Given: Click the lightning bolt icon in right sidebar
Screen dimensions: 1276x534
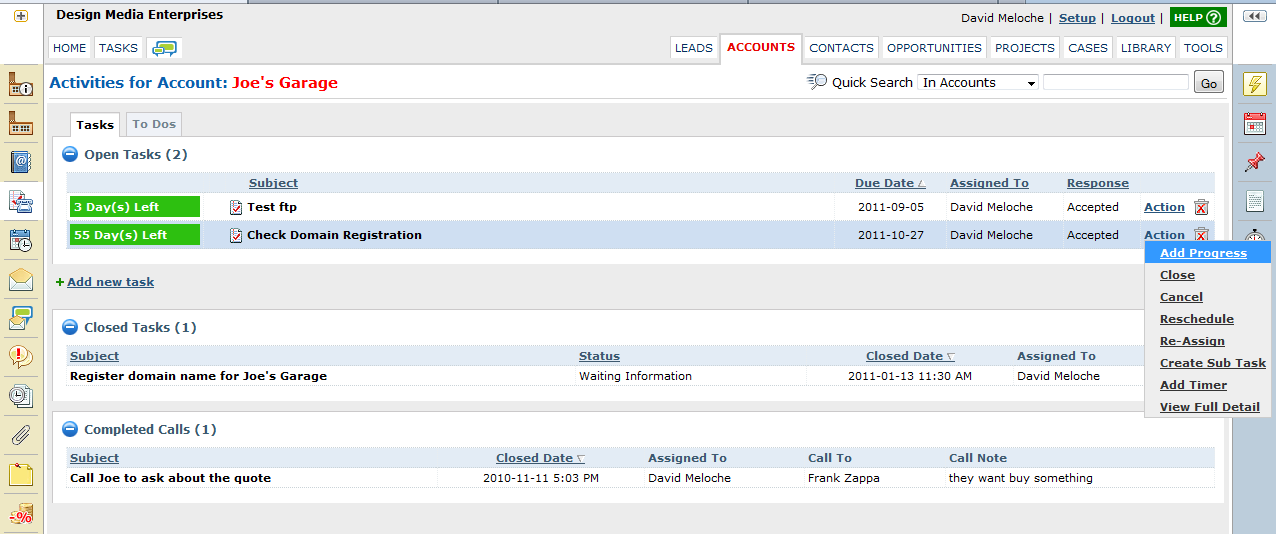Looking at the screenshot, I should coord(1254,84).
